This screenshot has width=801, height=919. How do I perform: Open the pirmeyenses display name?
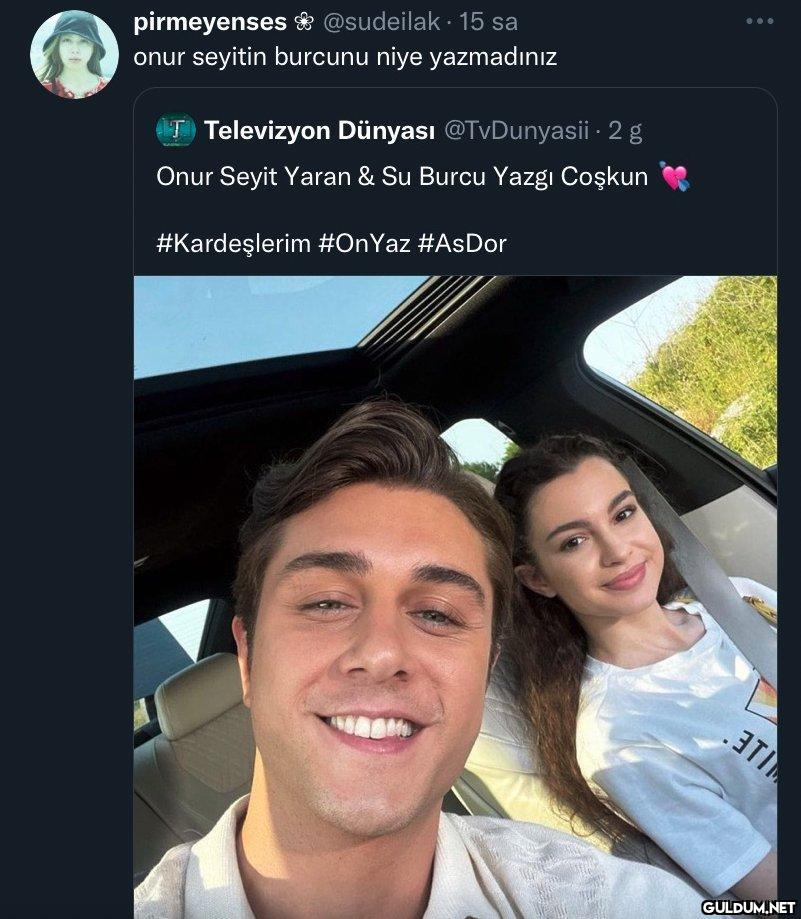point(209,22)
